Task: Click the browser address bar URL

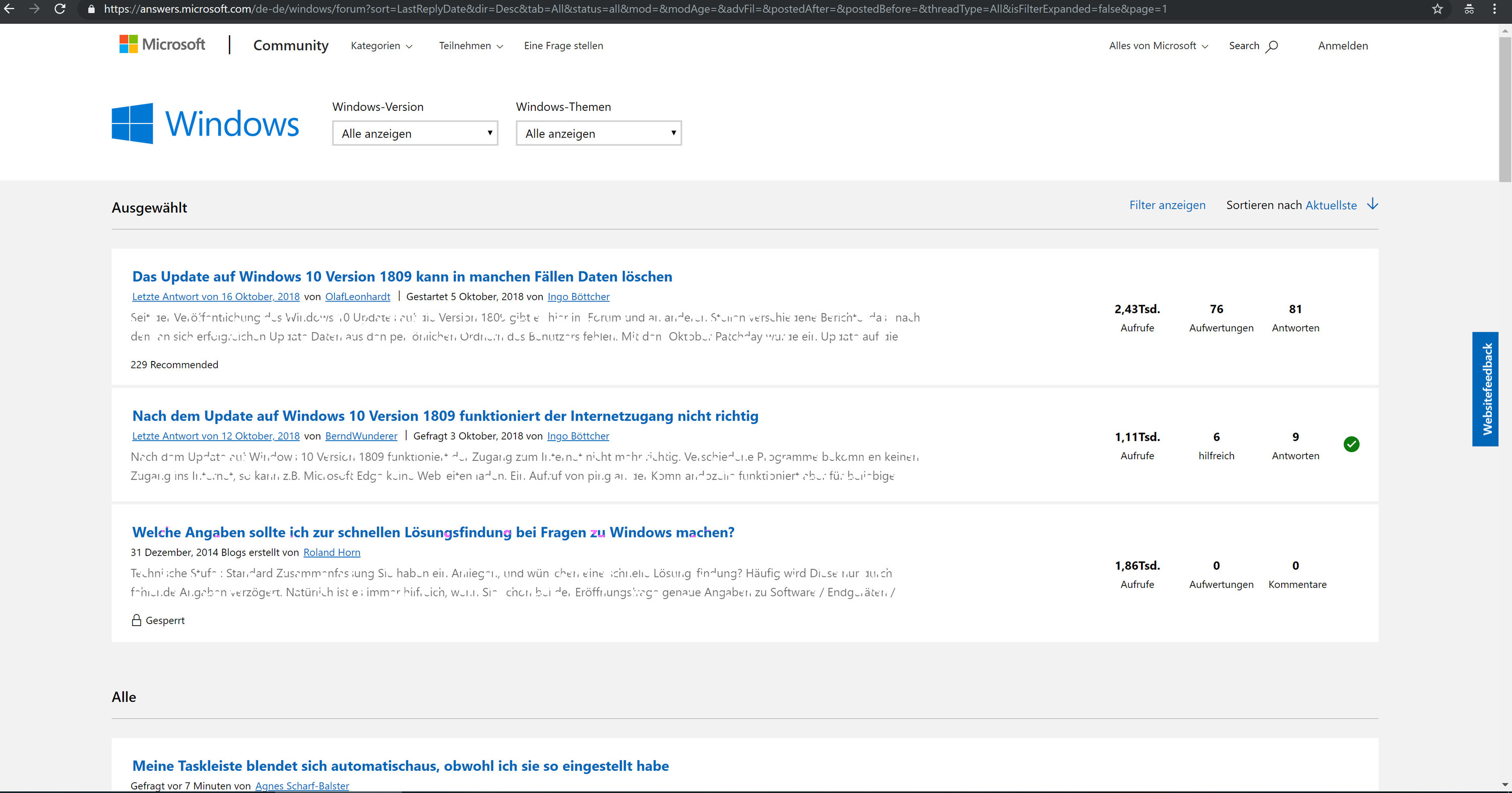Action: click(x=635, y=10)
